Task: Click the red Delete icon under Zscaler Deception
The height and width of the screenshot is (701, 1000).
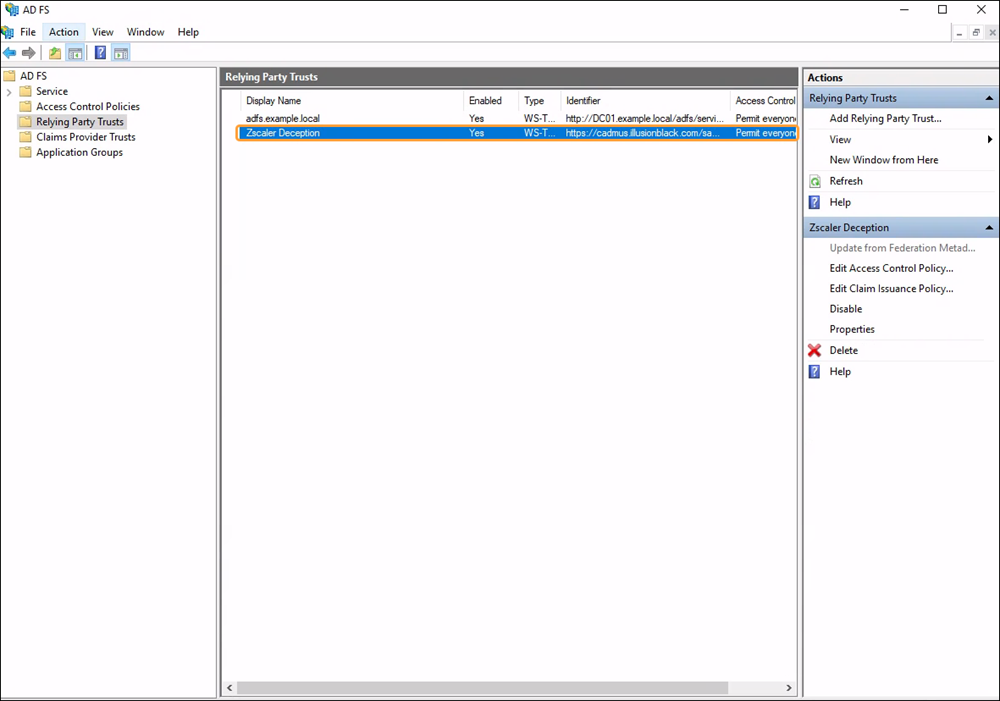Action: click(812, 350)
